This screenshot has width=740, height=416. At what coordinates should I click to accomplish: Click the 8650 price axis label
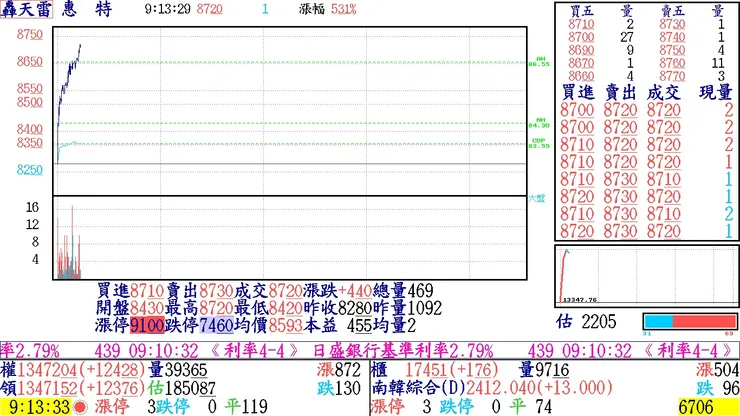pyautogui.click(x=30, y=61)
